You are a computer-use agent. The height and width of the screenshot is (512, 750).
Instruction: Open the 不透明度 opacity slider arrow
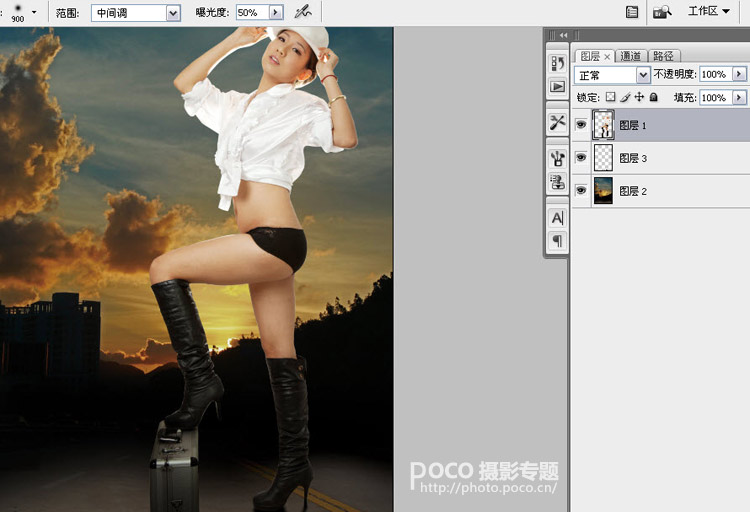(x=739, y=74)
